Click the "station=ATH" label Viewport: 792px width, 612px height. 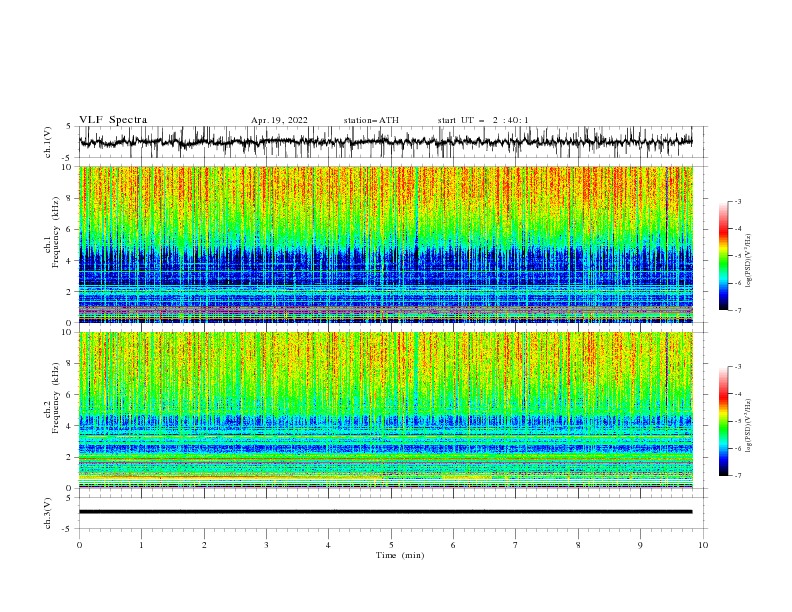coord(371,120)
